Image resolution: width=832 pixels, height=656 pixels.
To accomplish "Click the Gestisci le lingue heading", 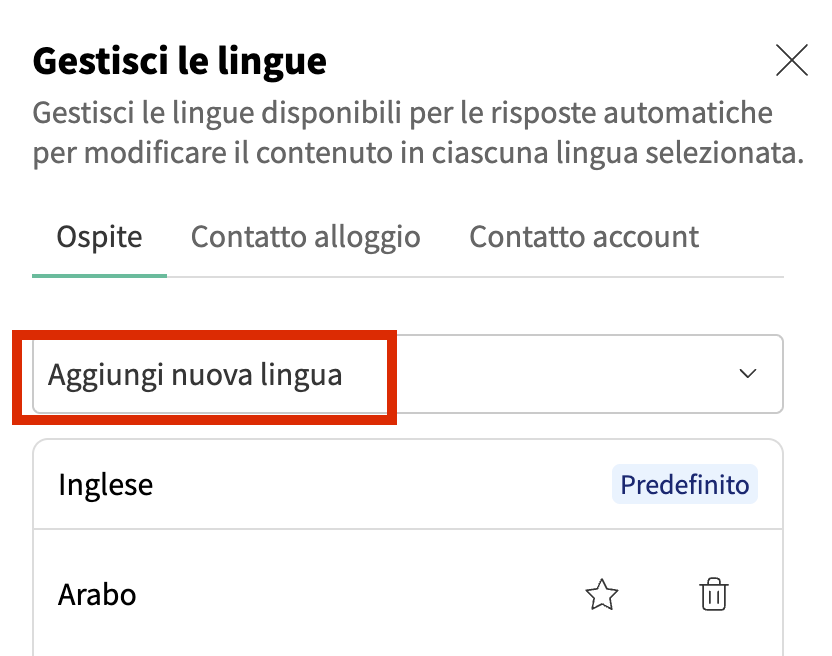I will click(179, 61).
